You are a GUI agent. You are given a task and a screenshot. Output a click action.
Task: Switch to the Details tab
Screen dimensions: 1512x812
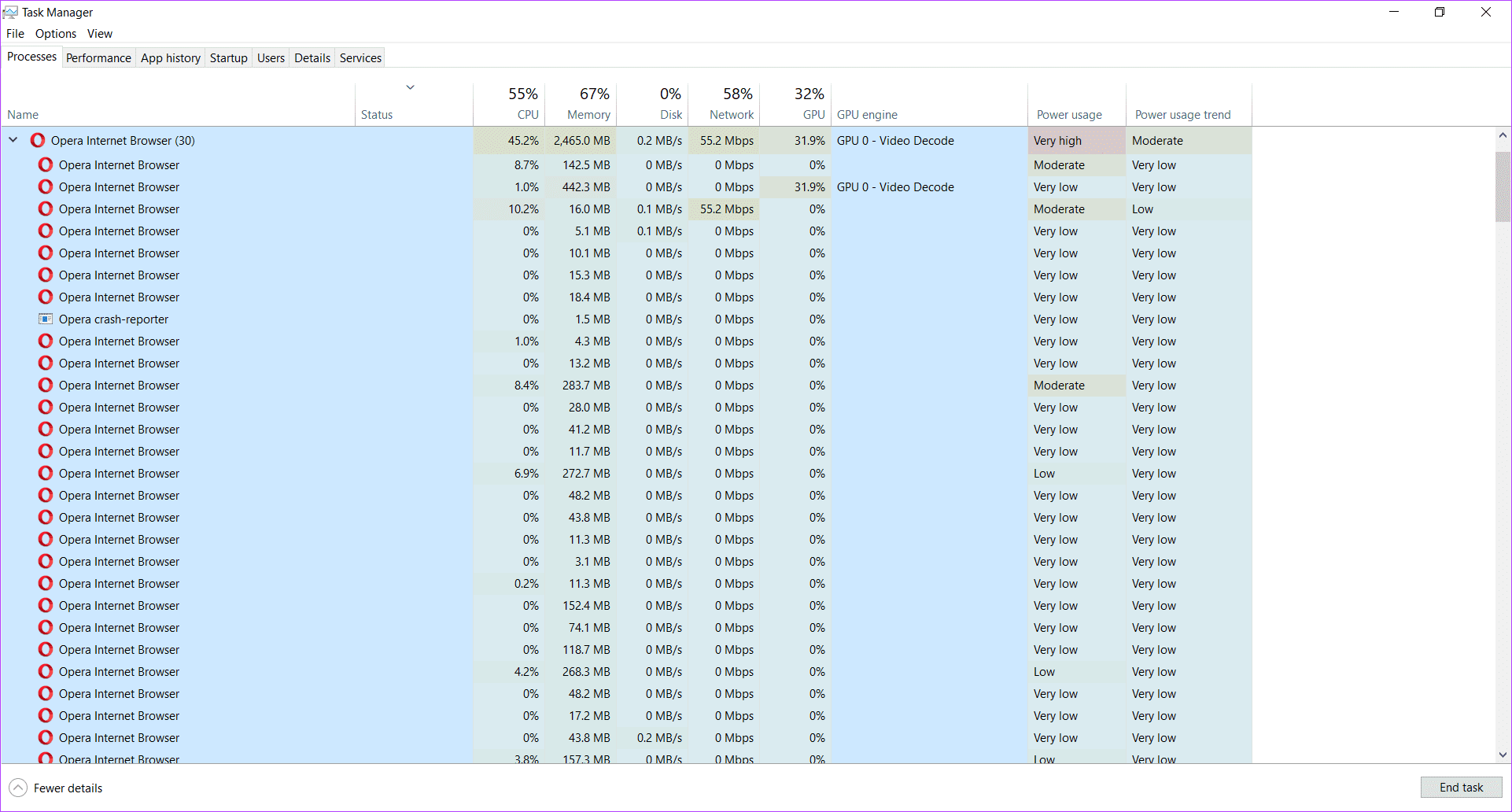click(312, 57)
